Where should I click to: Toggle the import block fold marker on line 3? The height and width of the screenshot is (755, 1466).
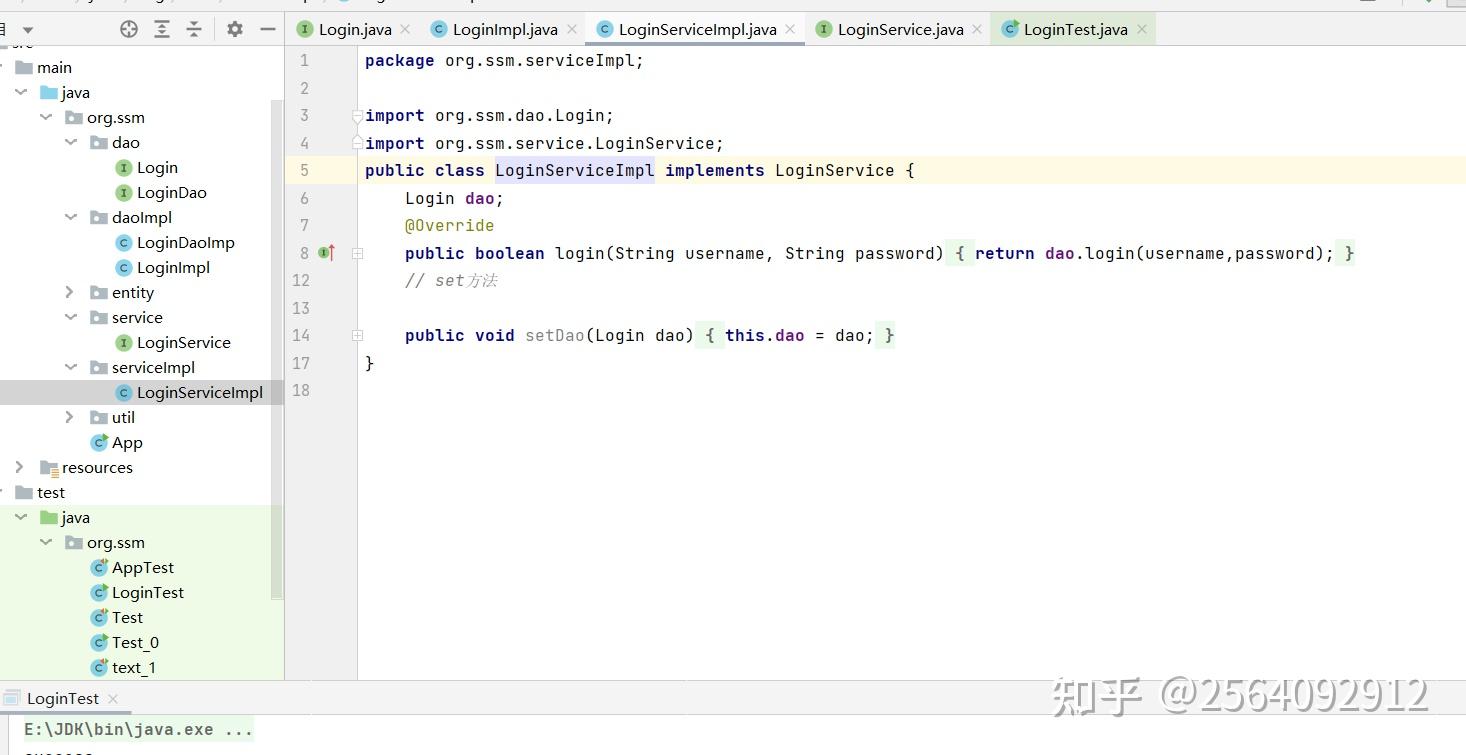(357, 116)
